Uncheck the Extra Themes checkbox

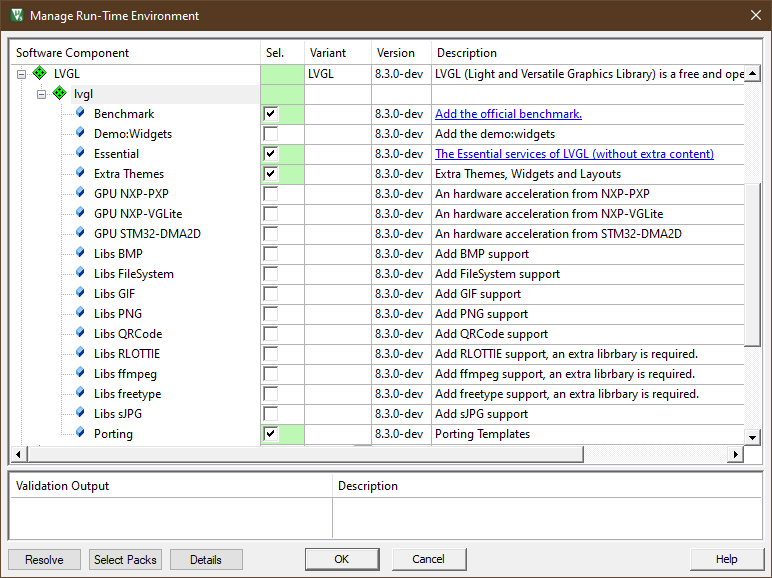click(270, 174)
